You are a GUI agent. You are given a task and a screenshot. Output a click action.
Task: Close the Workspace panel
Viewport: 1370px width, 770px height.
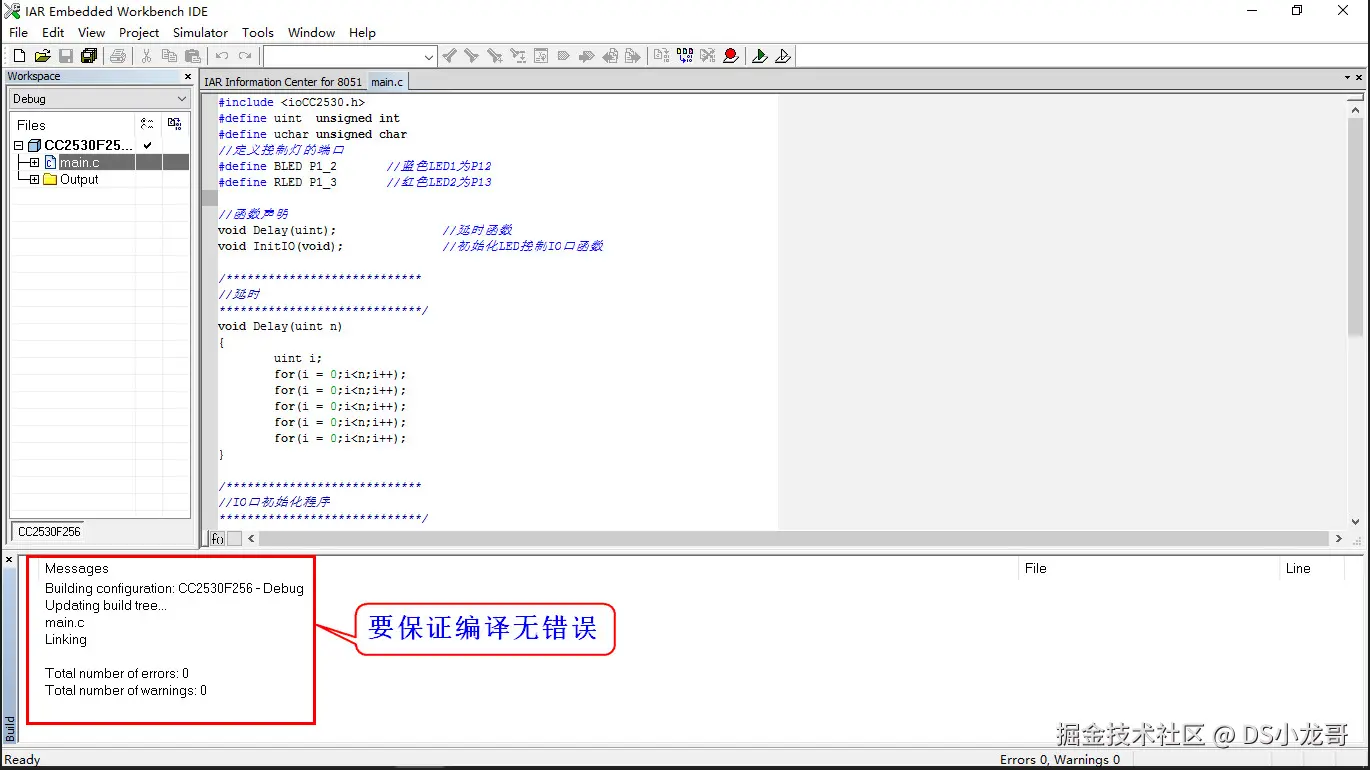187,76
